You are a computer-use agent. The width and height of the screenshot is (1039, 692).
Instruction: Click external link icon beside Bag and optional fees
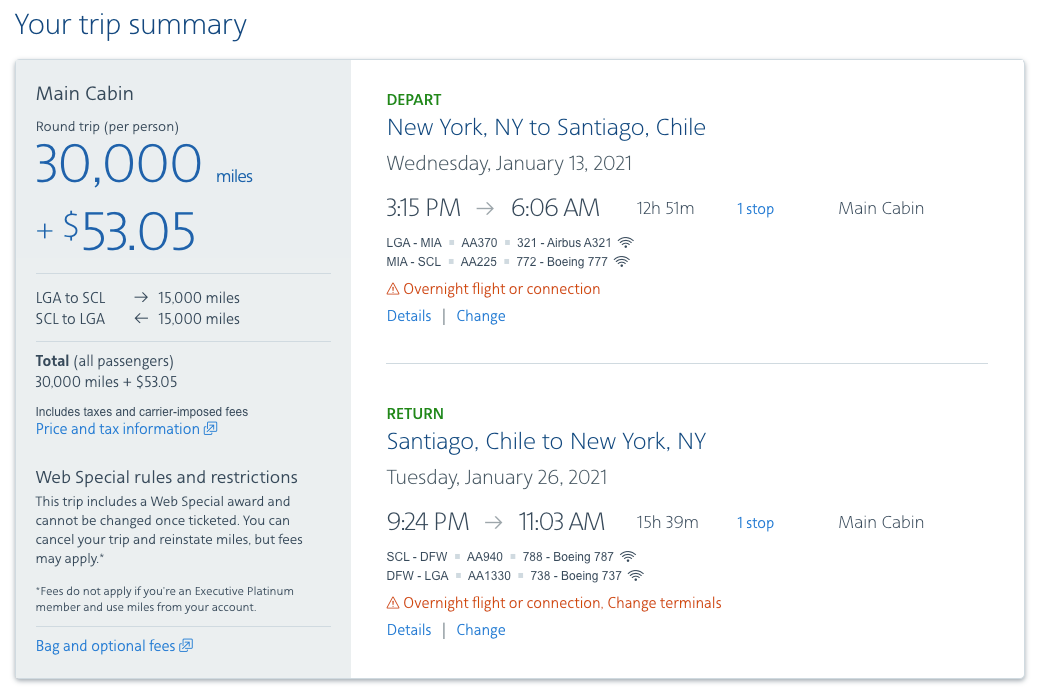(x=186, y=646)
